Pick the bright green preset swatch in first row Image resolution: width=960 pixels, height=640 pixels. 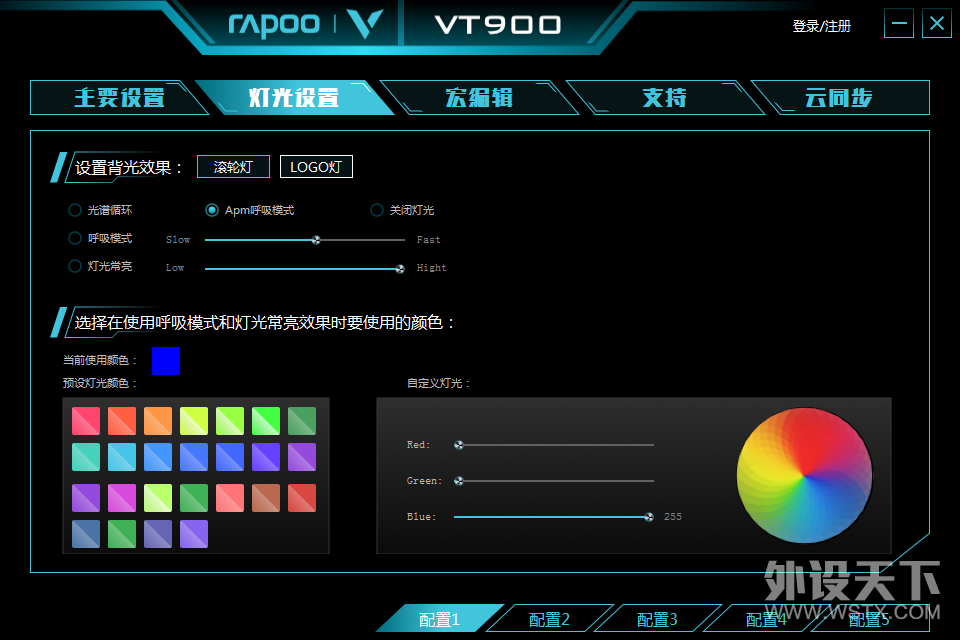point(266,421)
